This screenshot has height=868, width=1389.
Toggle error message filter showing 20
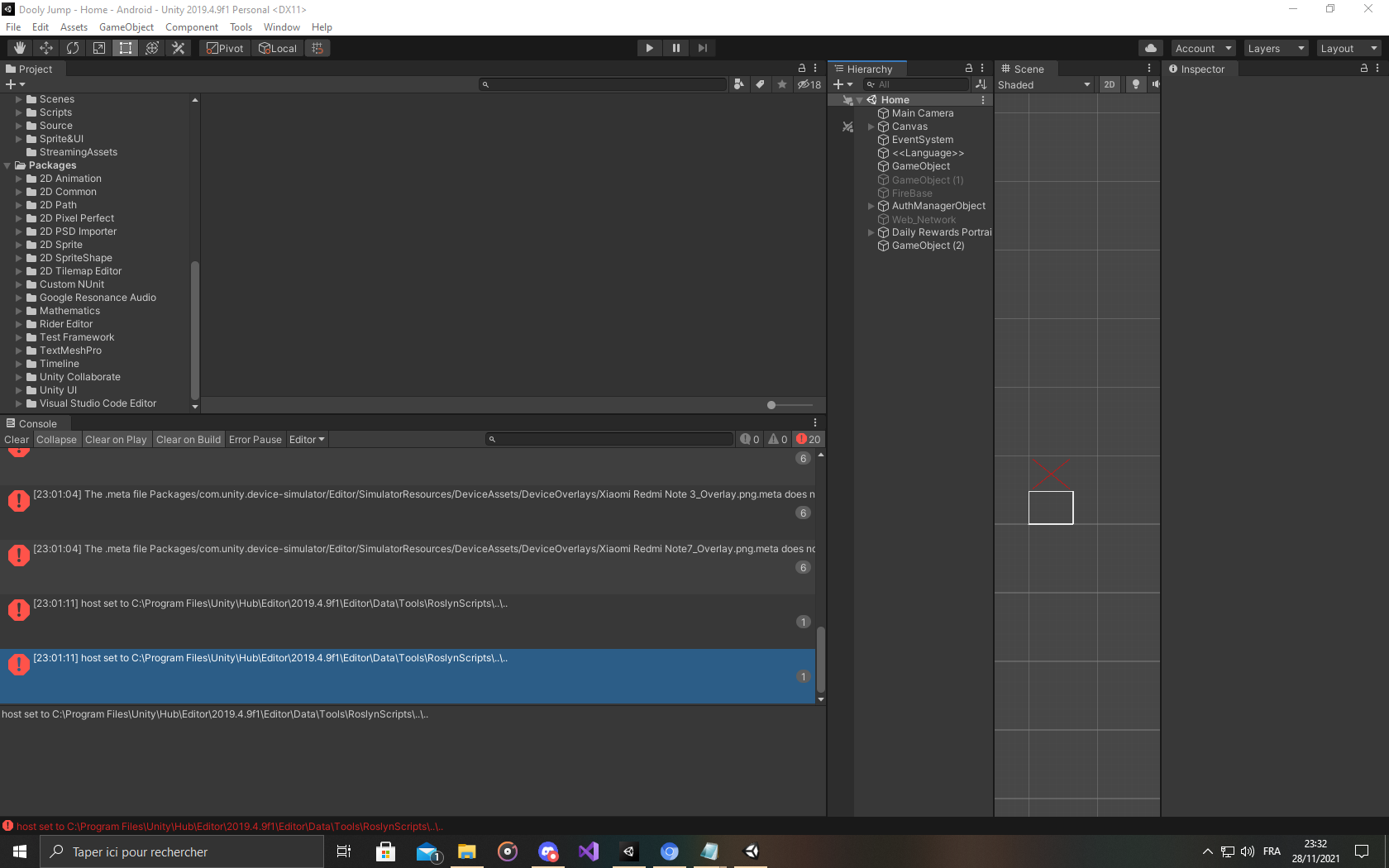coord(809,440)
